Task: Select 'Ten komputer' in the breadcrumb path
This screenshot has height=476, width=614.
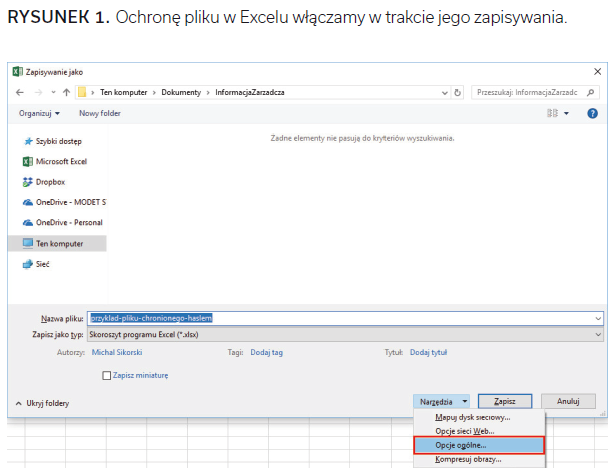Action: [123, 92]
